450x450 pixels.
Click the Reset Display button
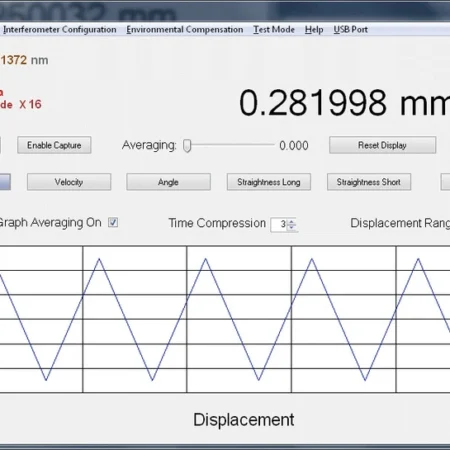(382, 145)
